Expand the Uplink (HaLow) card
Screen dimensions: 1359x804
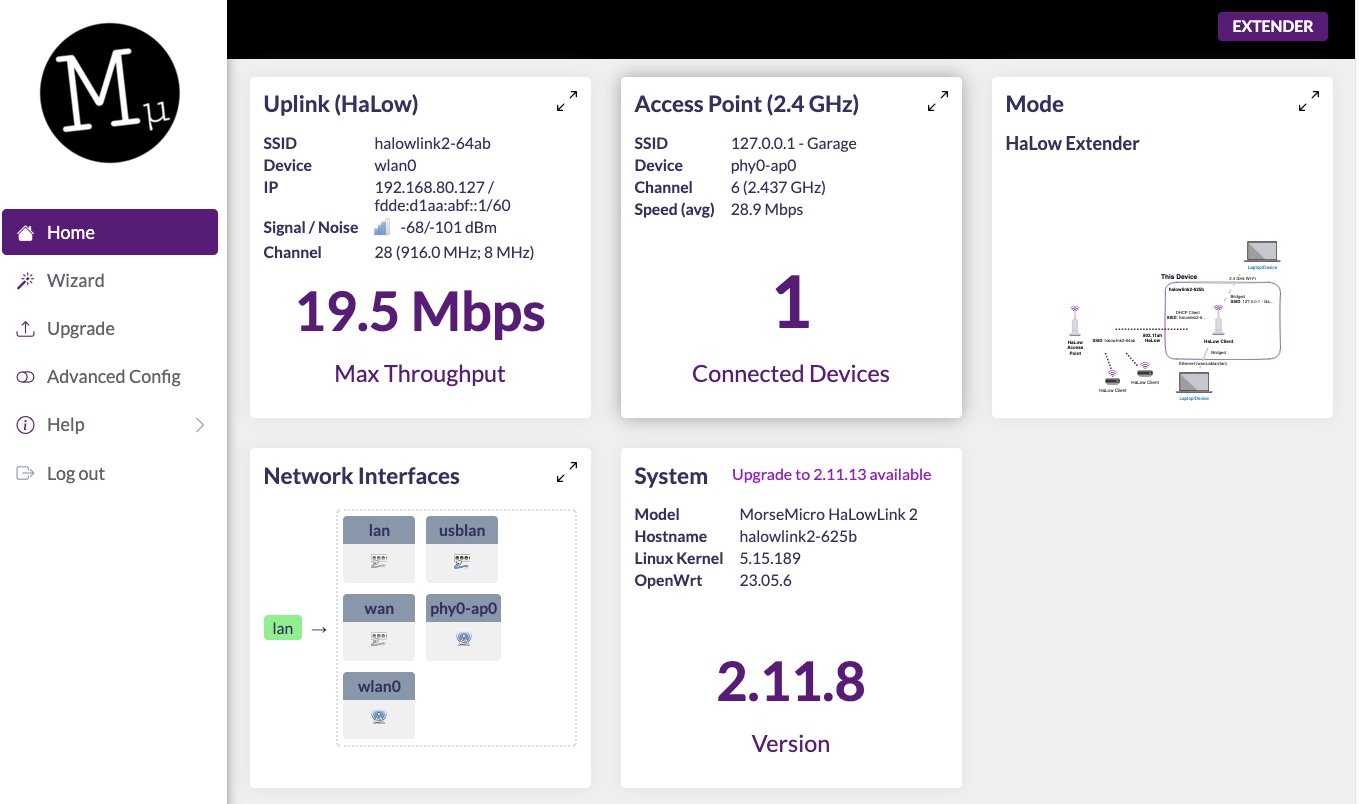pos(567,101)
